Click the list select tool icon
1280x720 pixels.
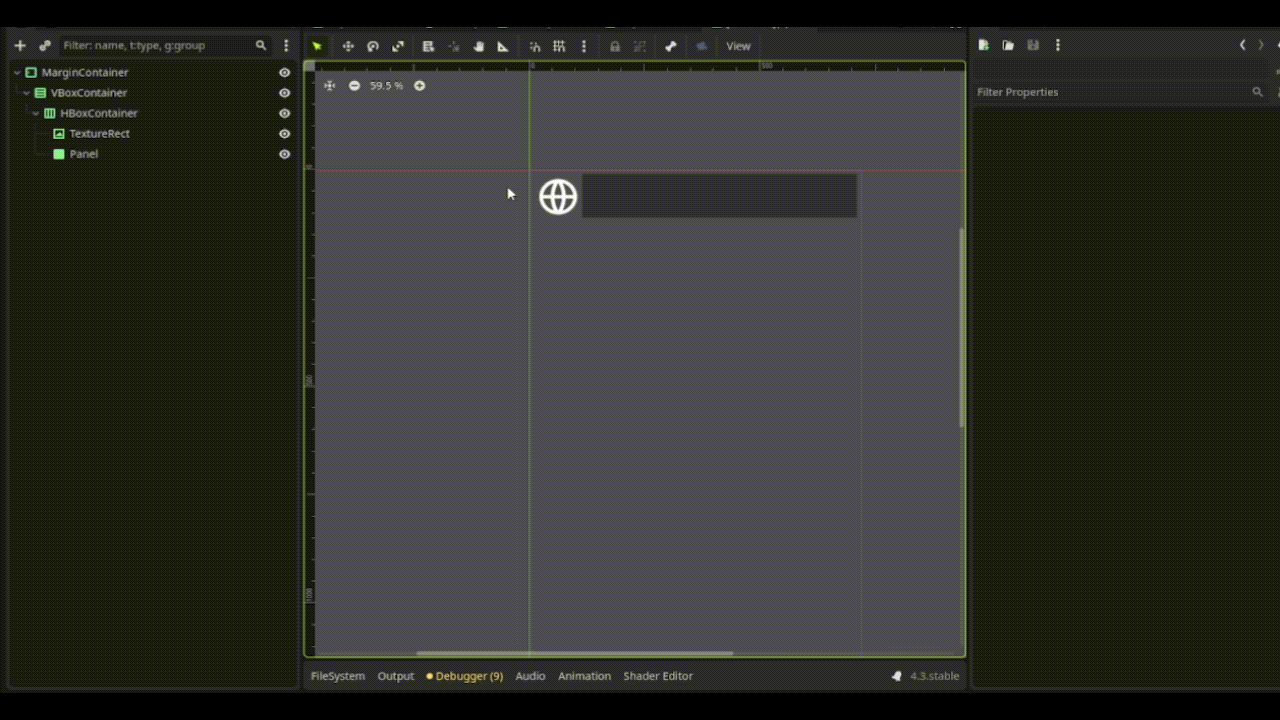click(x=428, y=46)
